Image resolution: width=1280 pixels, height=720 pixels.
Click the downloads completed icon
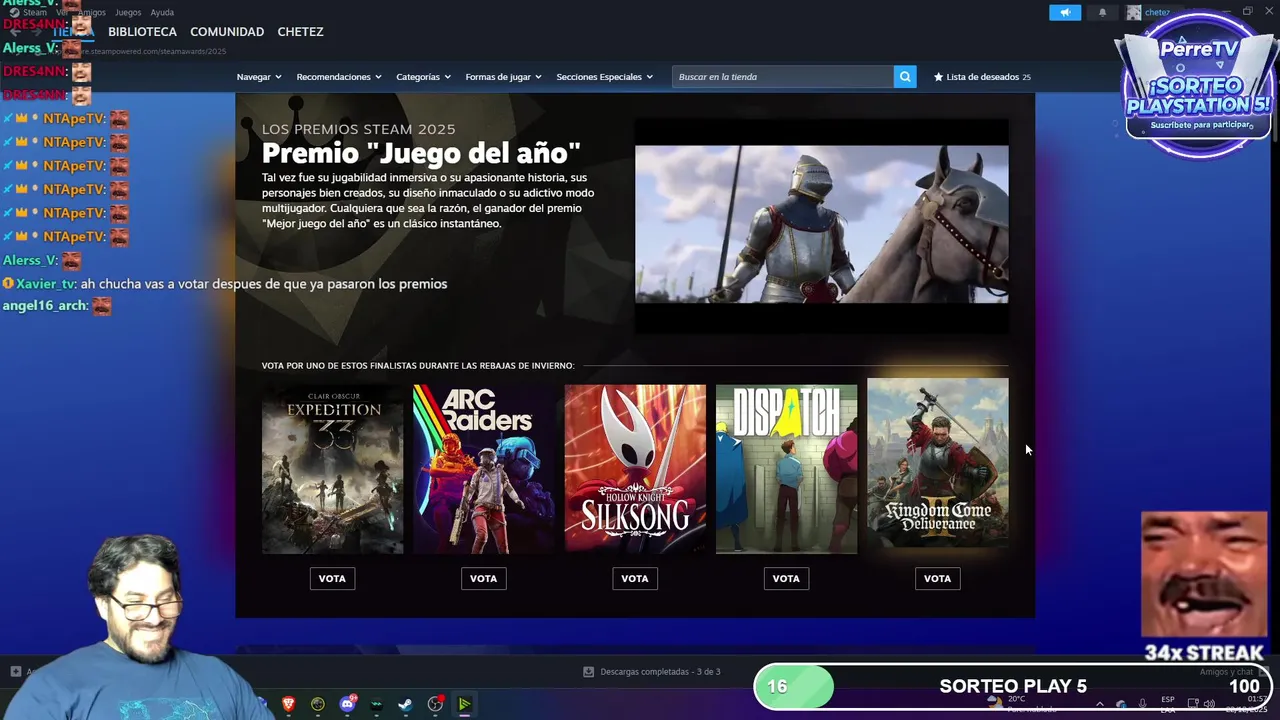[589, 672]
